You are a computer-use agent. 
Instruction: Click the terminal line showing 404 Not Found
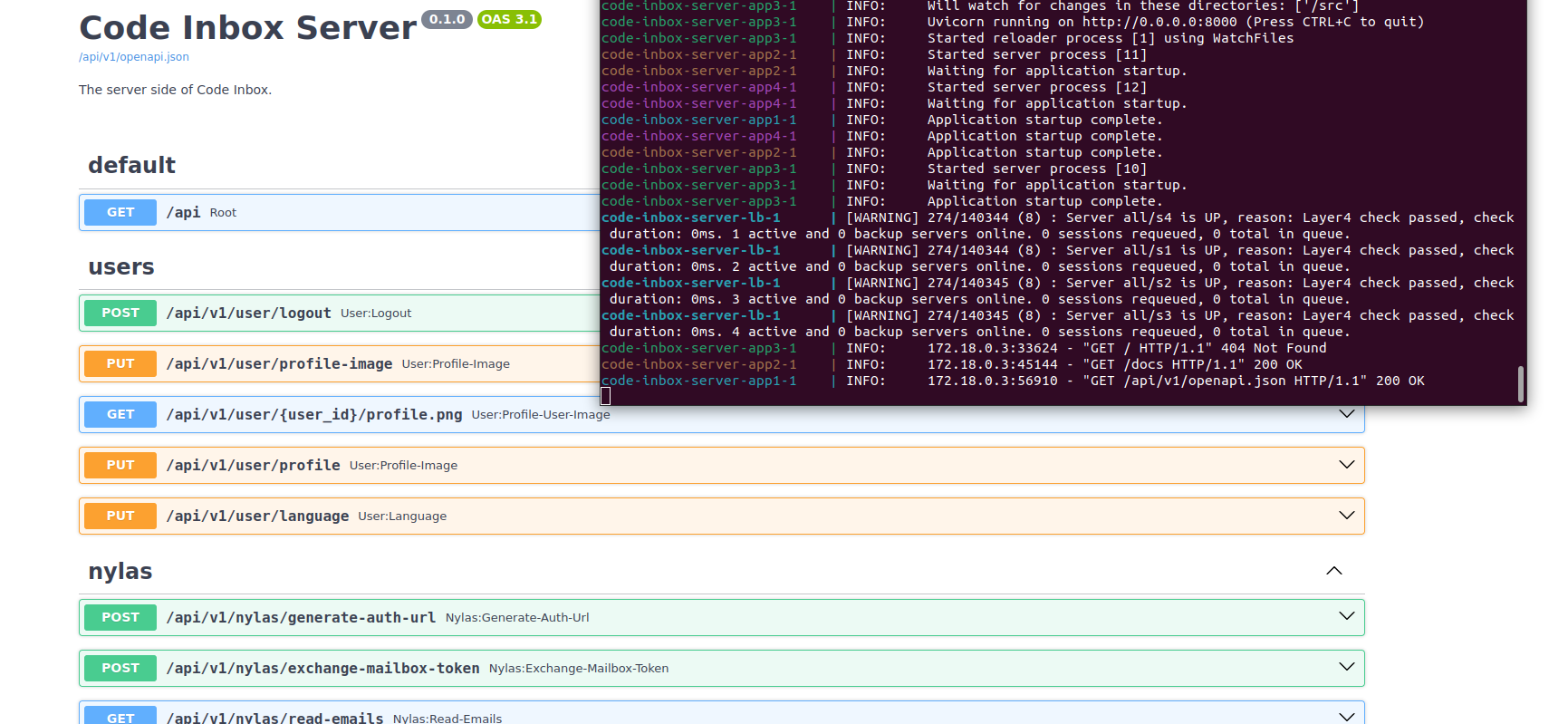[964, 348]
